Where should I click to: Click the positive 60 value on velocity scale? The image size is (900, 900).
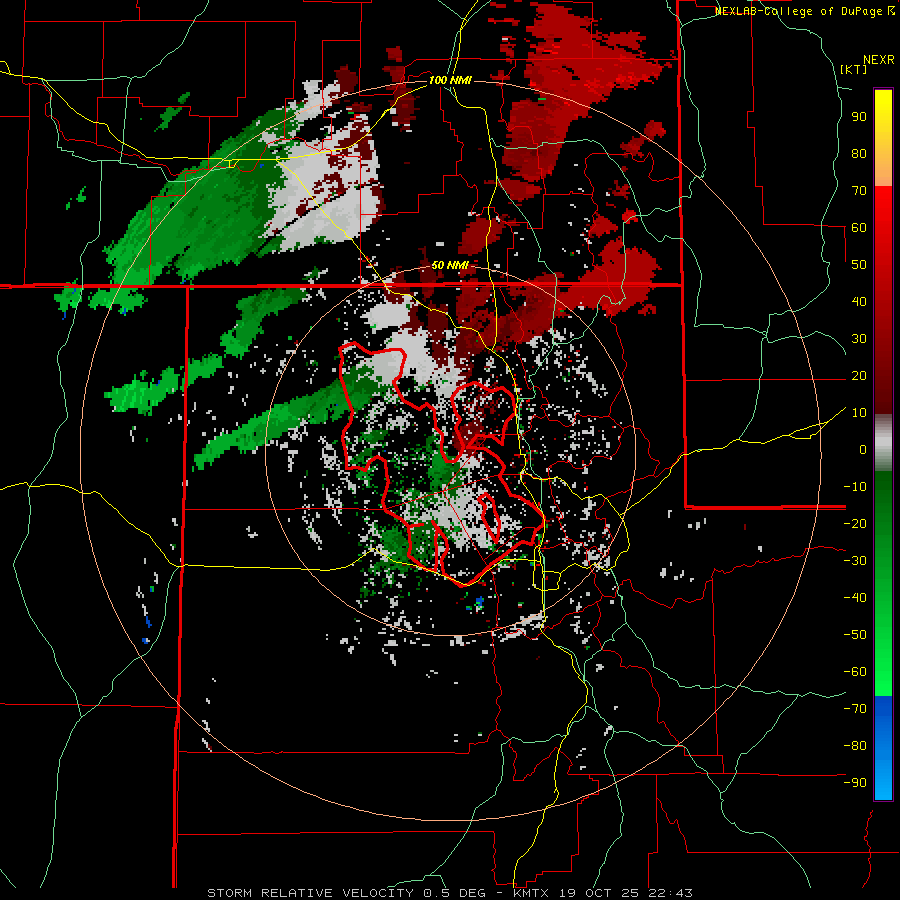pyautogui.click(x=859, y=227)
